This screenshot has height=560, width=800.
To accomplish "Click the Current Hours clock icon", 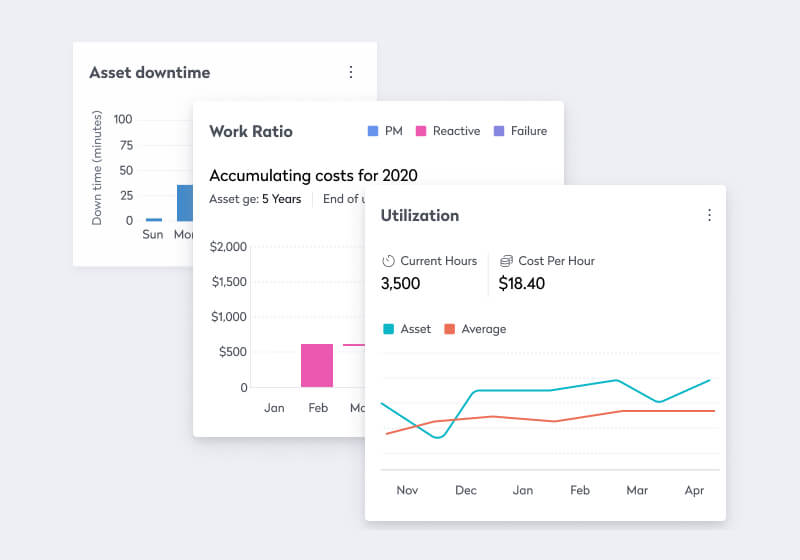I will point(389,261).
